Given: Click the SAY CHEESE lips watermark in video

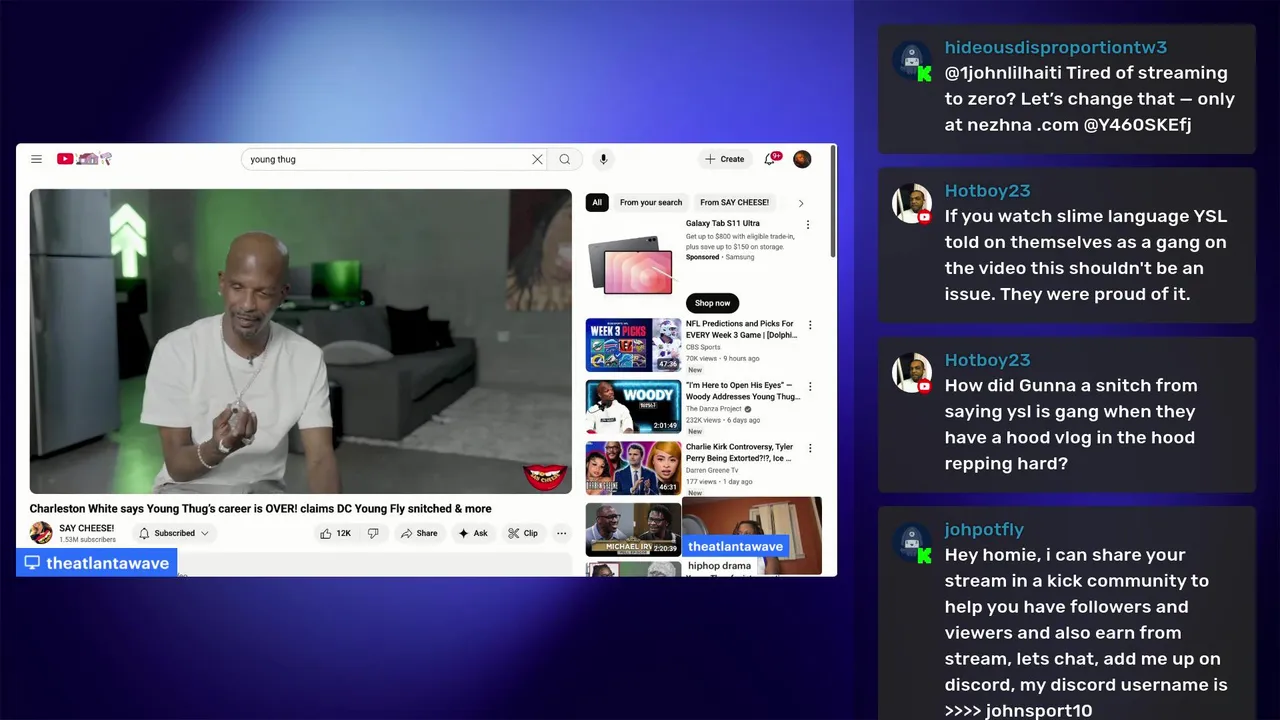Looking at the screenshot, I should (x=545, y=477).
